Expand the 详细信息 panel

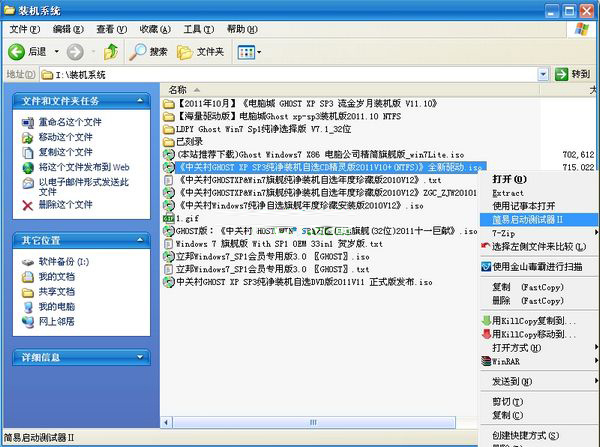coord(140,357)
